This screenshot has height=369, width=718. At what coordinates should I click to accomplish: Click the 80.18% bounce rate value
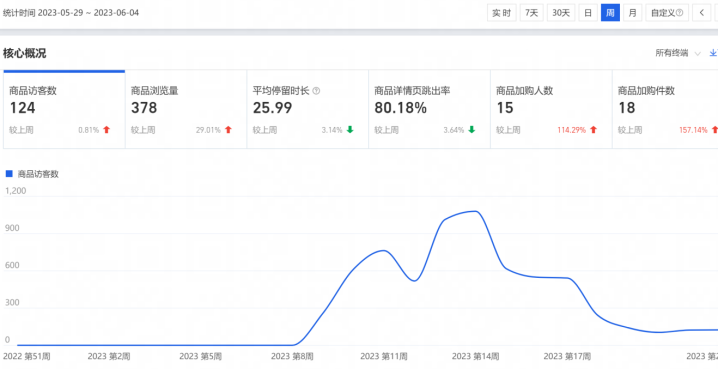point(401,108)
